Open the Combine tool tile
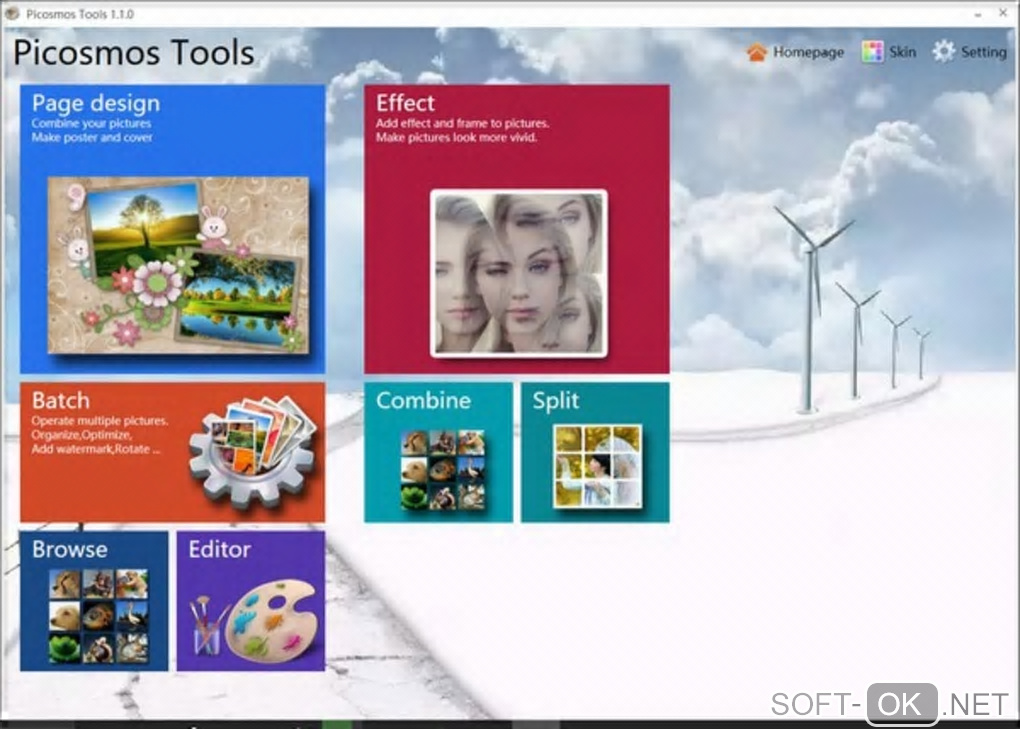The width and height of the screenshot is (1020, 729). click(x=438, y=452)
